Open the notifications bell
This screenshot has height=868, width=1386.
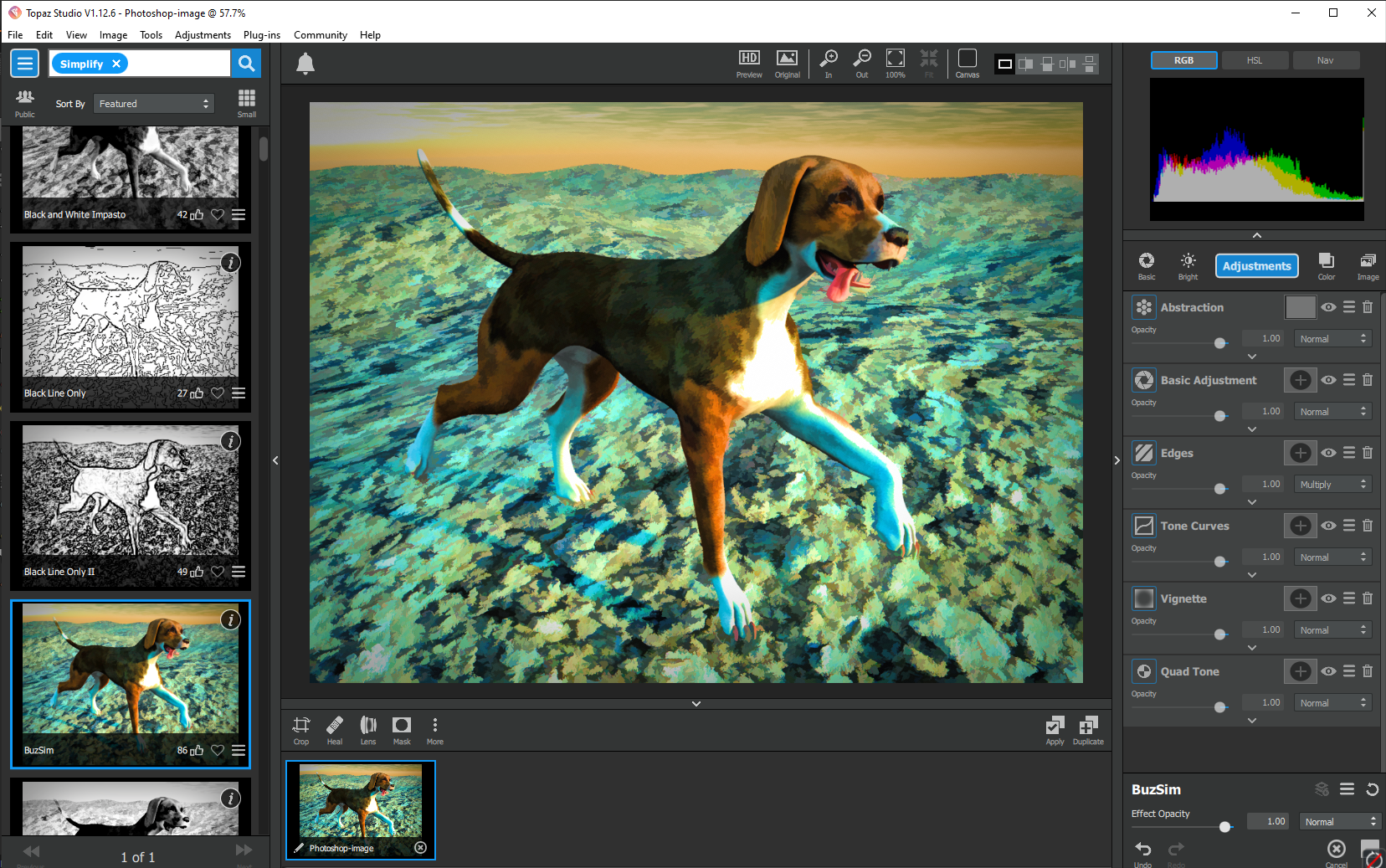click(305, 64)
